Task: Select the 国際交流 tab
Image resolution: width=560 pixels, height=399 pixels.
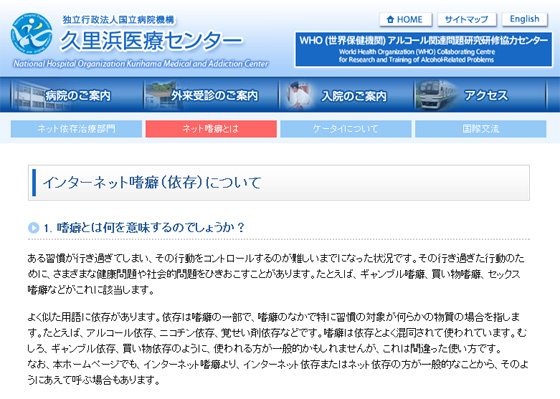Action: click(480, 129)
